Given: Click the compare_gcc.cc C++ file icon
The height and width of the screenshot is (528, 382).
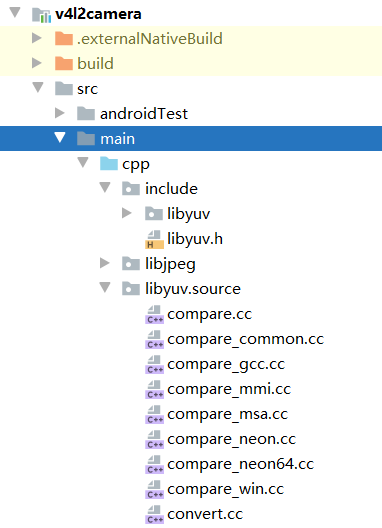Looking at the screenshot, I should 154,364.
